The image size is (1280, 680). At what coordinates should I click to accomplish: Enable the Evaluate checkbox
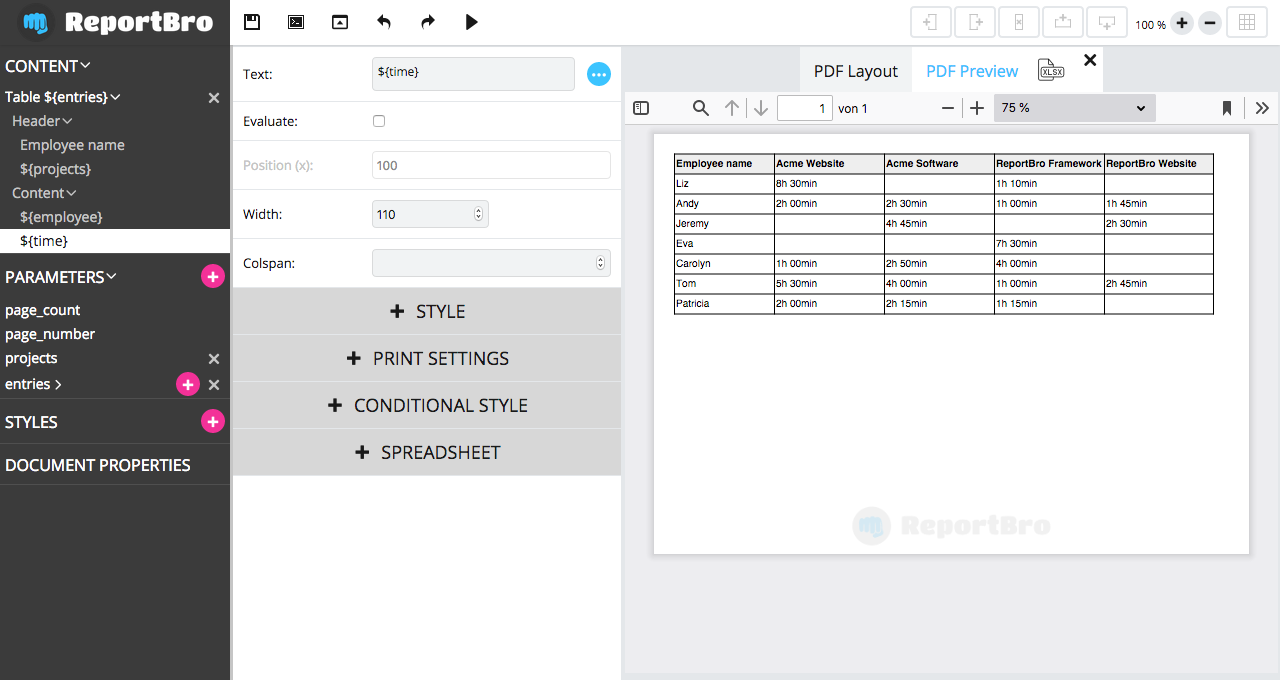pyautogui.click(x=379, y=121)
